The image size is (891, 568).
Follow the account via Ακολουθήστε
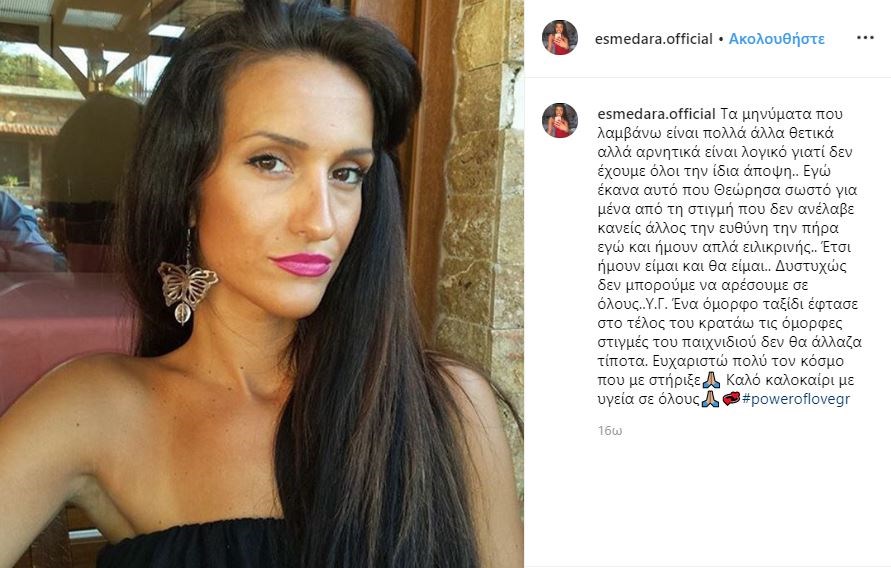776,39
